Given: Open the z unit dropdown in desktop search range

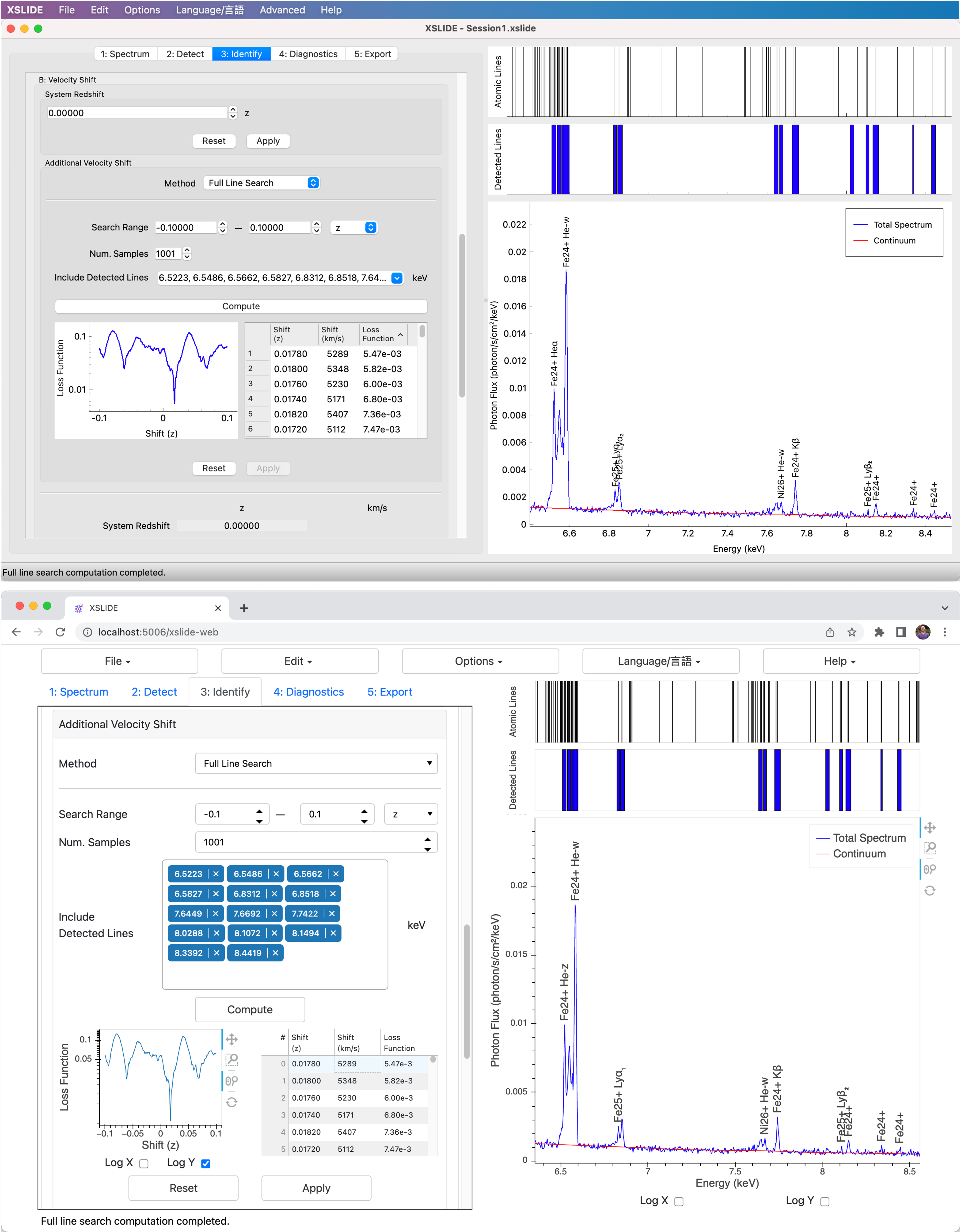Looking at the screenshot, I should point(354,227).
